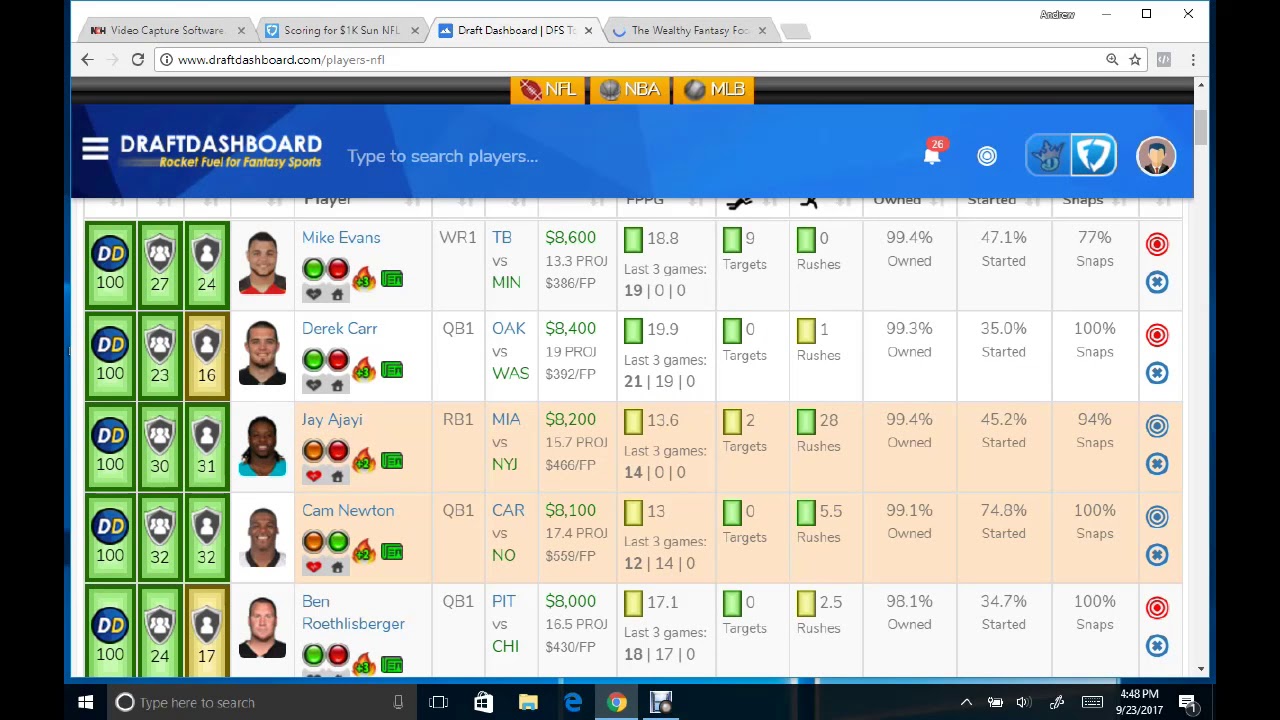This screenshot has width=1280, height=720.
Task: Toggle target on Jay Ajayi row
Action: coord(1157,426)
